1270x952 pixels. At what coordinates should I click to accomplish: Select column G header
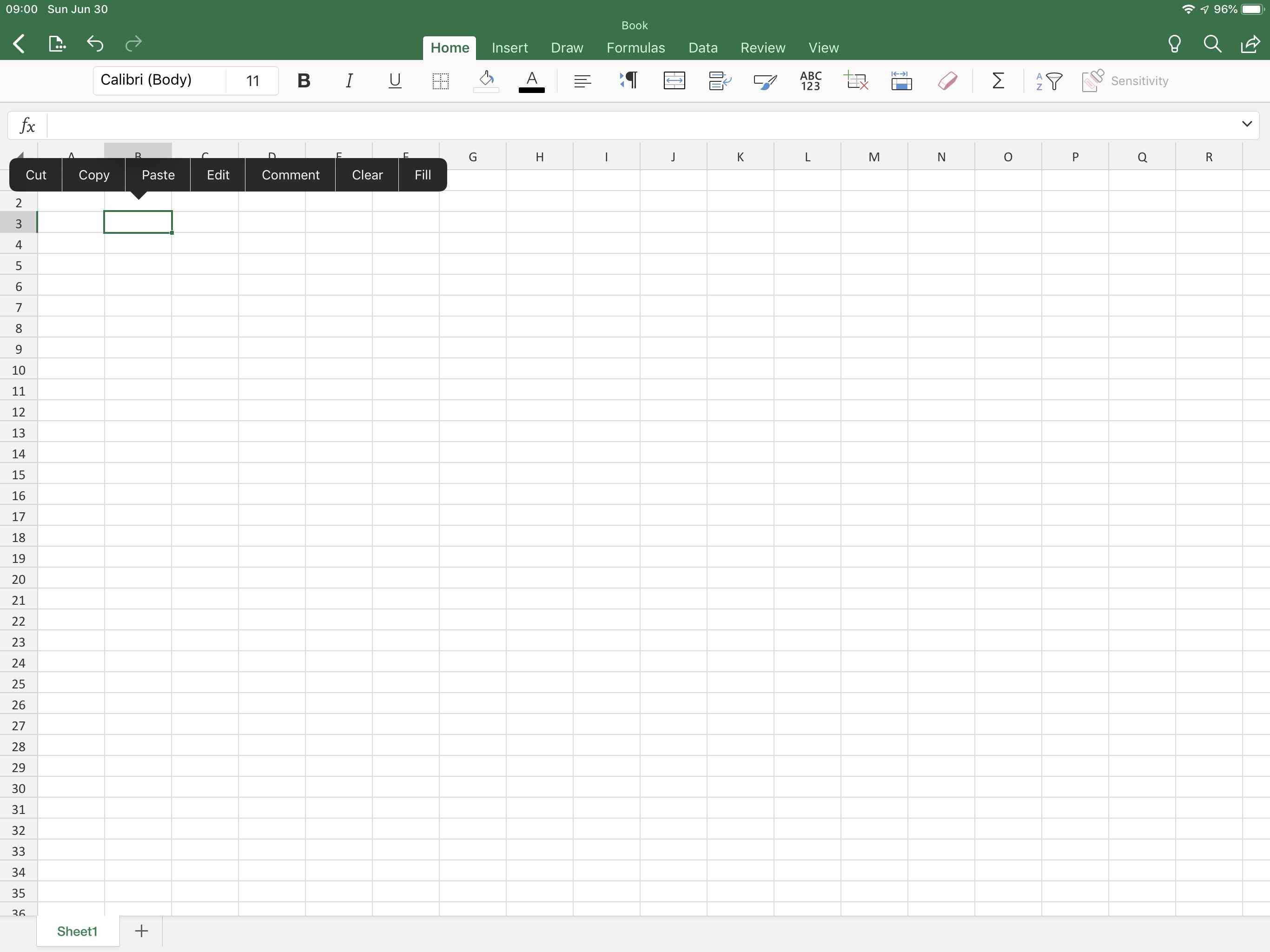[x=472, y=157]
